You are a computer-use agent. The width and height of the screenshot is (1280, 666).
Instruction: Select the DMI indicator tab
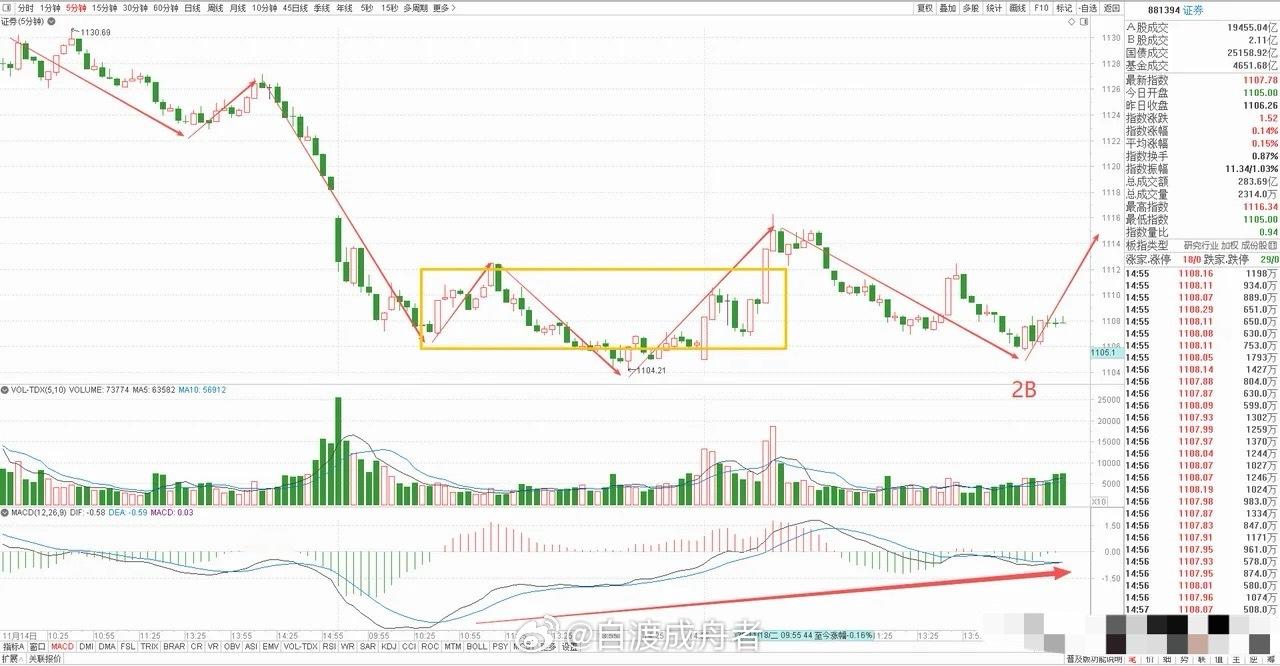point(86,646)
